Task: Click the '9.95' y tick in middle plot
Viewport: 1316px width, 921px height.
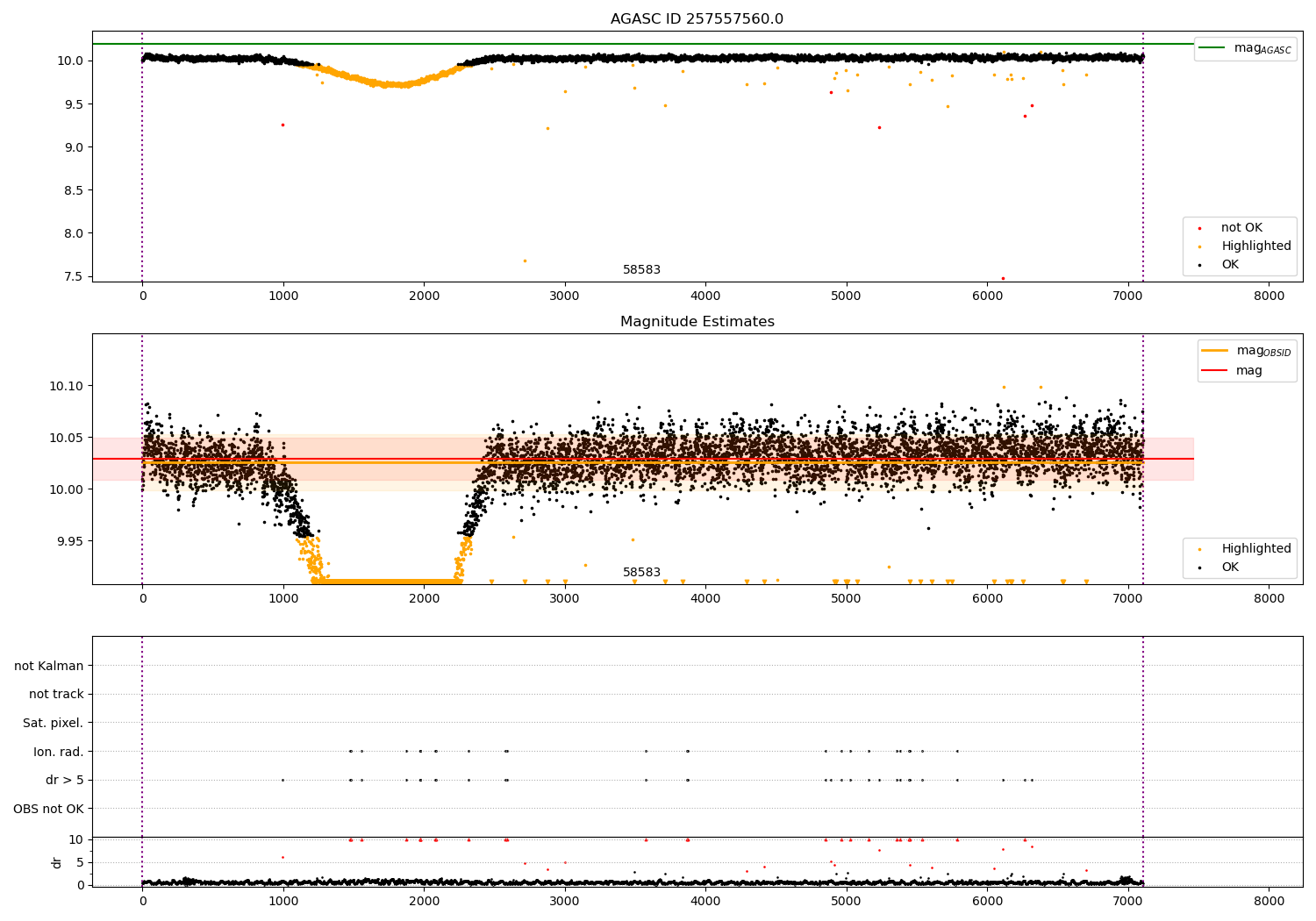Action: tap(72, 541)
